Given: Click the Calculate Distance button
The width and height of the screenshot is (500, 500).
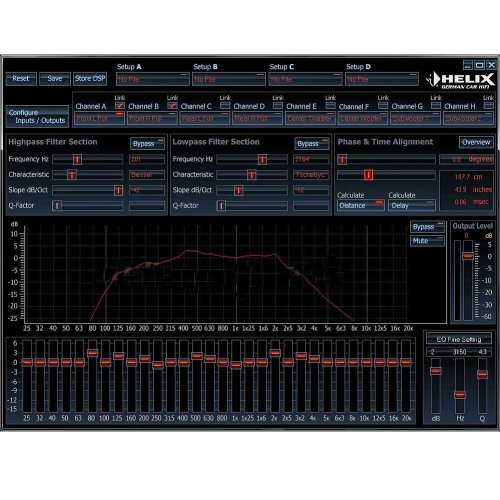Looking at the screenshot, I should (x=360, y=206).
